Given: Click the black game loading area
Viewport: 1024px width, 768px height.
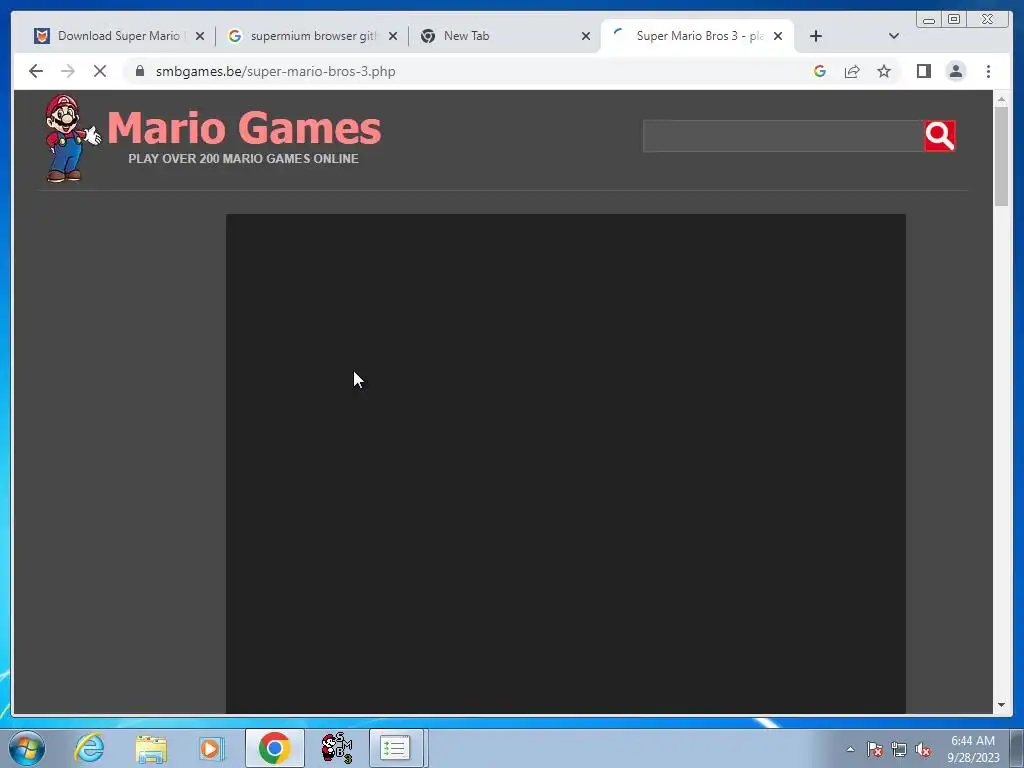Looking at the screenshot, I should pos(566,464).
